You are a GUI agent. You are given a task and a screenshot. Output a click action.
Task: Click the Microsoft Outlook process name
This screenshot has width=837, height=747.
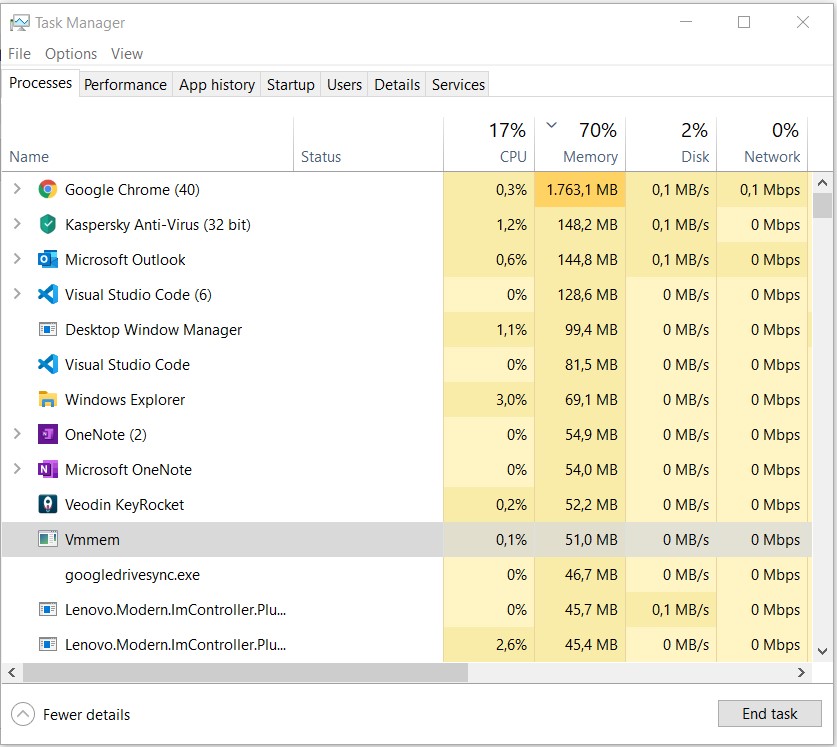[x=125, y=260]
